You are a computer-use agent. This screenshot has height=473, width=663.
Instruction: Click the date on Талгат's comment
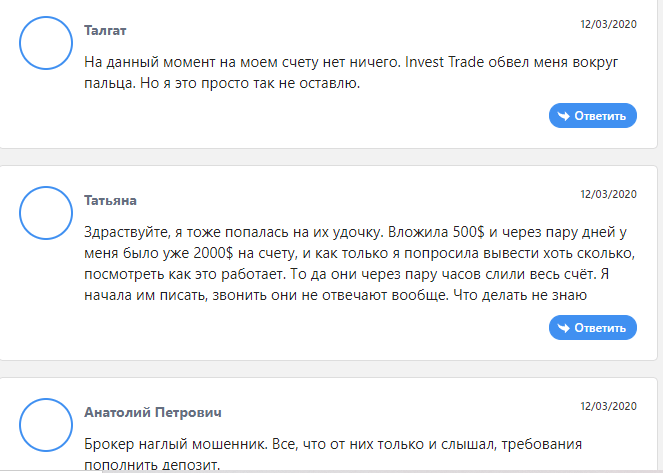coord(608,24)
